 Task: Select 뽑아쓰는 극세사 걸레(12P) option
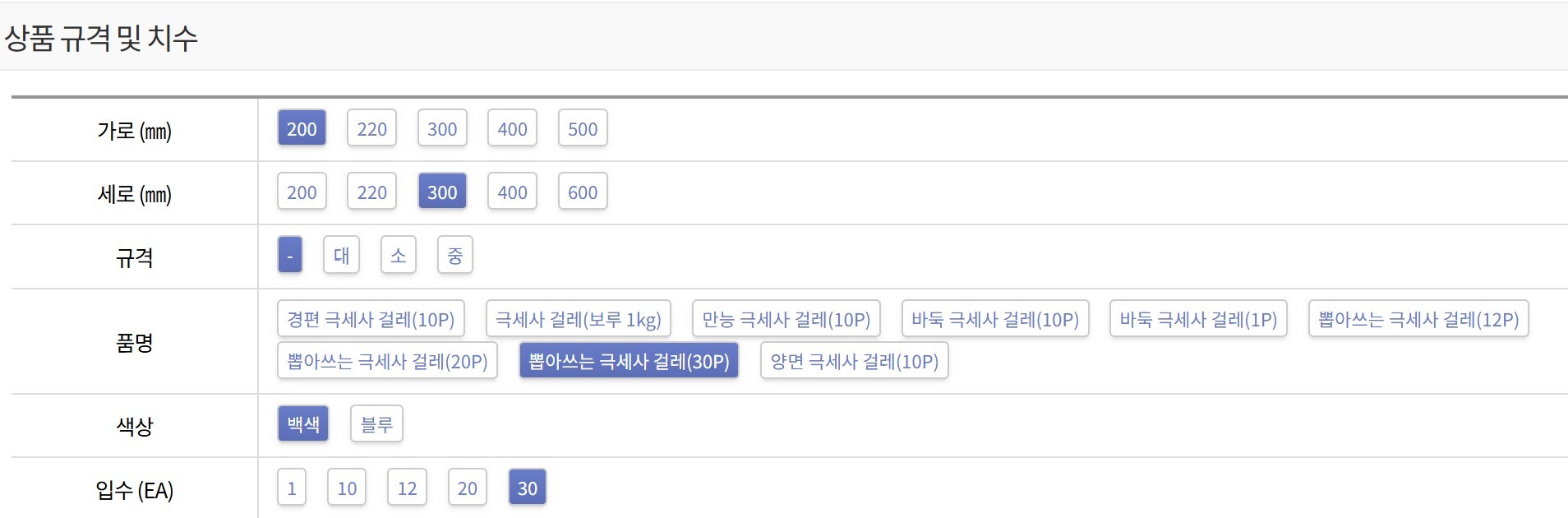tap(1418, 319)
